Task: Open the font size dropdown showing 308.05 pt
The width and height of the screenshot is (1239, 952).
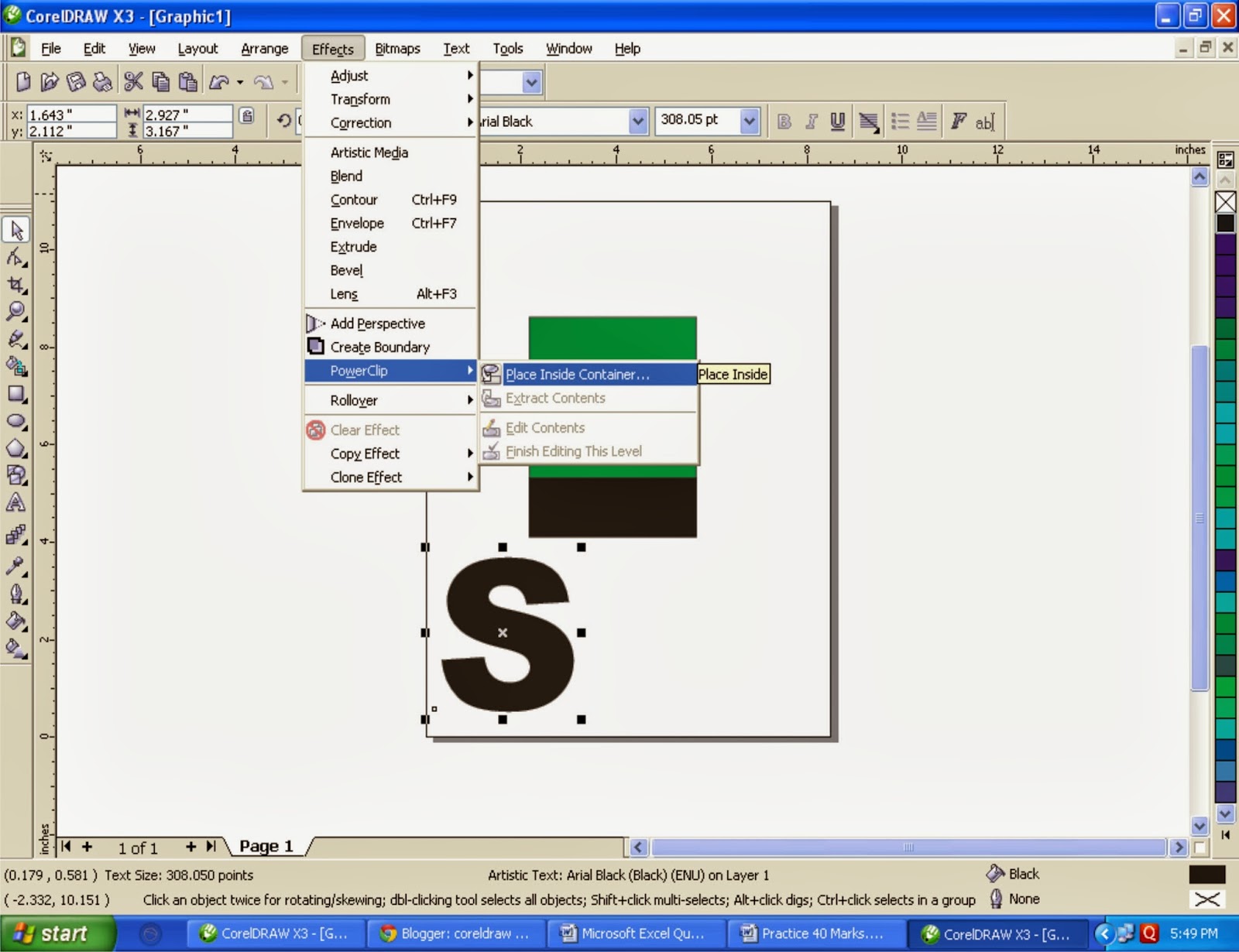Action: click(x=748, y=122)
